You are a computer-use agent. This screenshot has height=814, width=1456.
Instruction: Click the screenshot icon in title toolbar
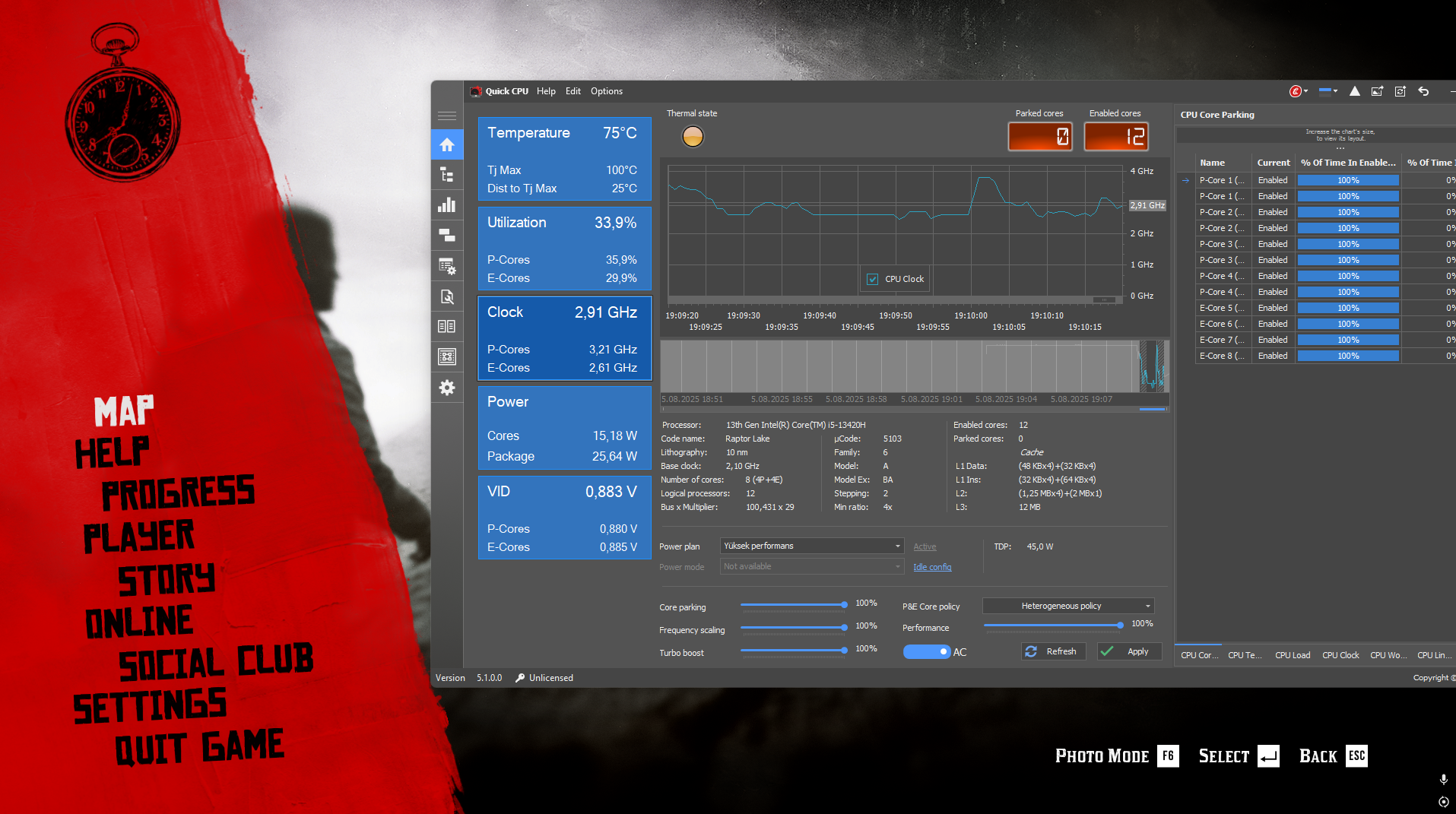[1377, 91]
